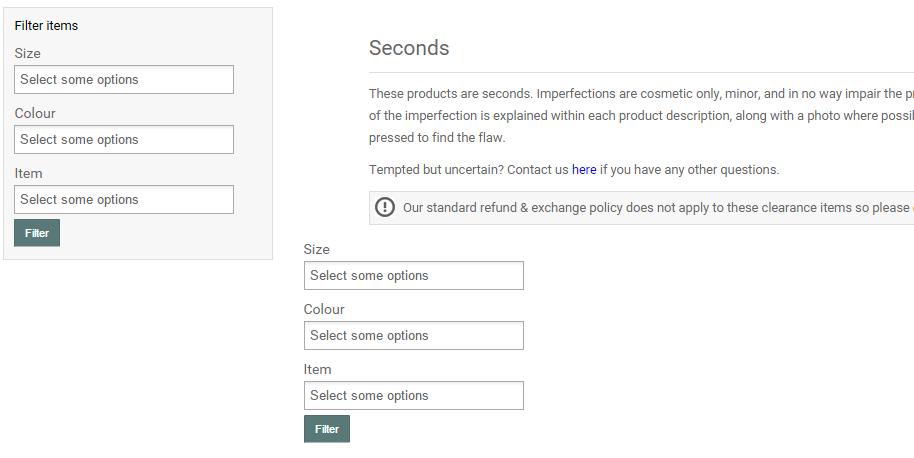Click the Item label under the Seconds section
The image size is (914, 458).
tap(318, 370)
